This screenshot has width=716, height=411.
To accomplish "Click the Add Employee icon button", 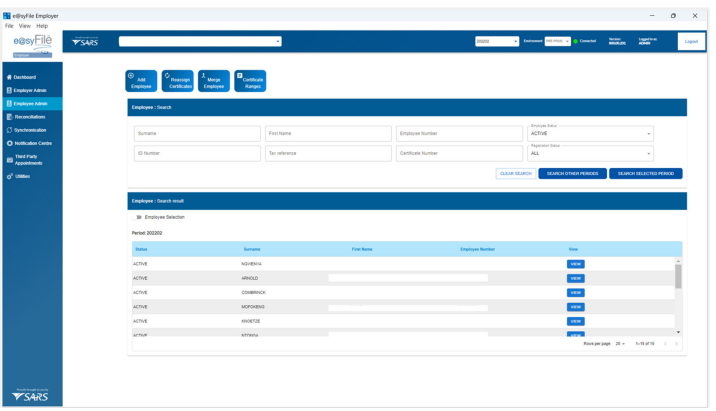I will 141,81.
